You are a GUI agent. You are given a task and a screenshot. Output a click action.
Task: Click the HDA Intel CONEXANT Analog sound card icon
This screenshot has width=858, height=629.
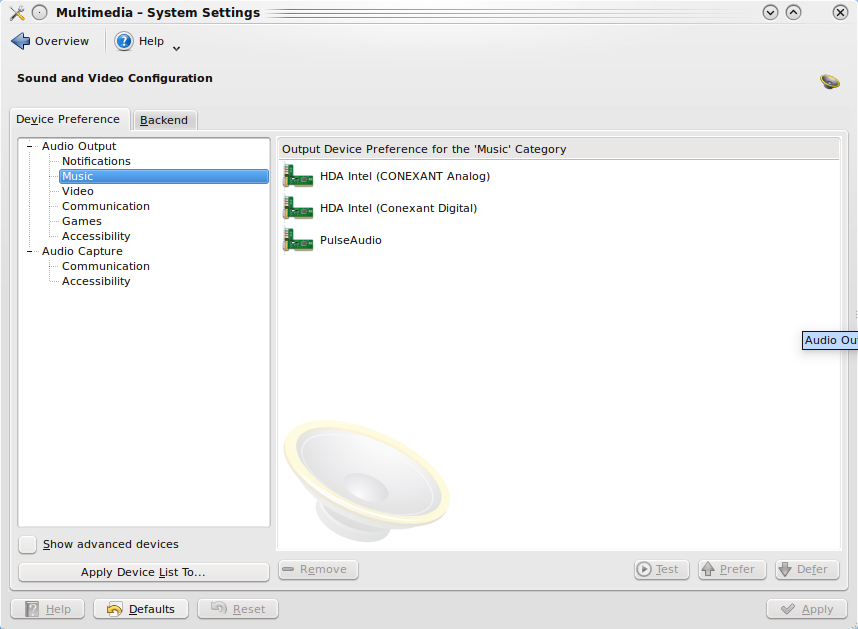pos(298,177)
